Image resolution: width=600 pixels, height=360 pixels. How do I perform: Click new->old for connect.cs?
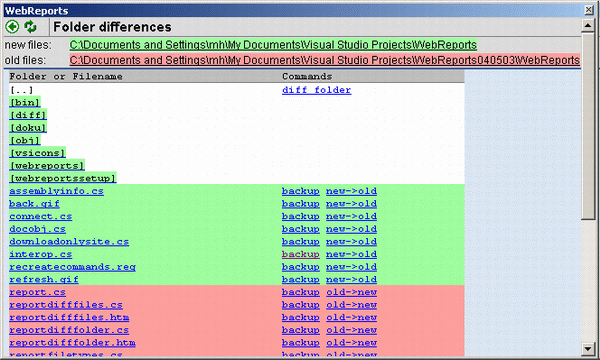coord(351,216)
